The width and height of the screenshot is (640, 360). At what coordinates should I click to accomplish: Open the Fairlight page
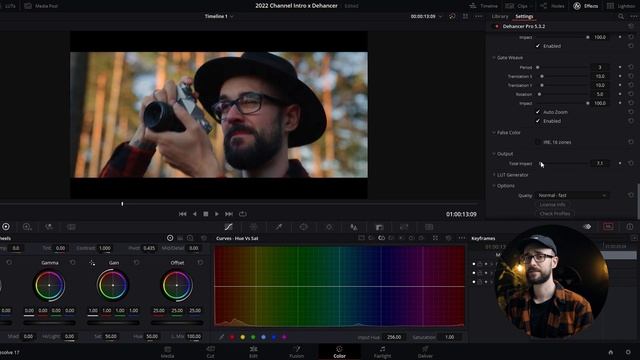382,352
